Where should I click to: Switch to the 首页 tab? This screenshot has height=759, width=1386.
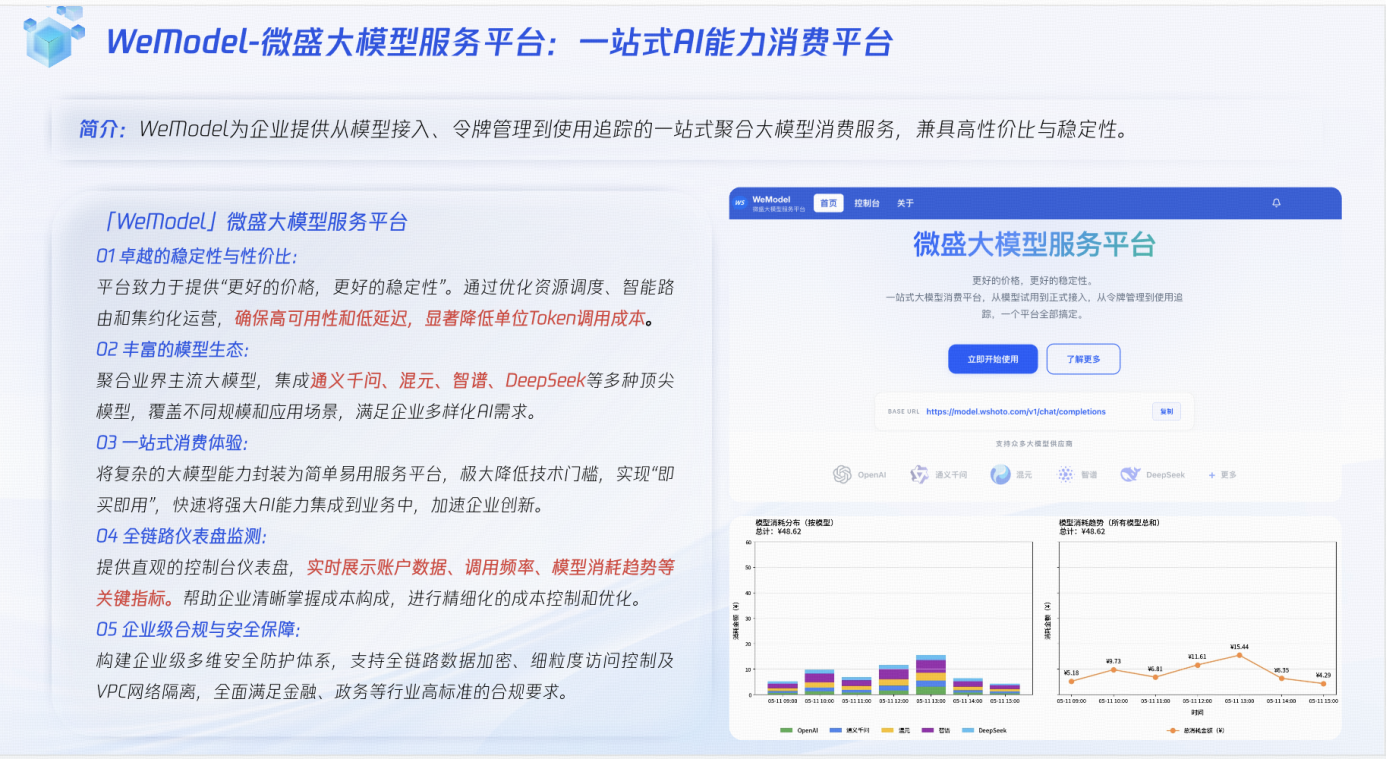(x=828, y=203)
